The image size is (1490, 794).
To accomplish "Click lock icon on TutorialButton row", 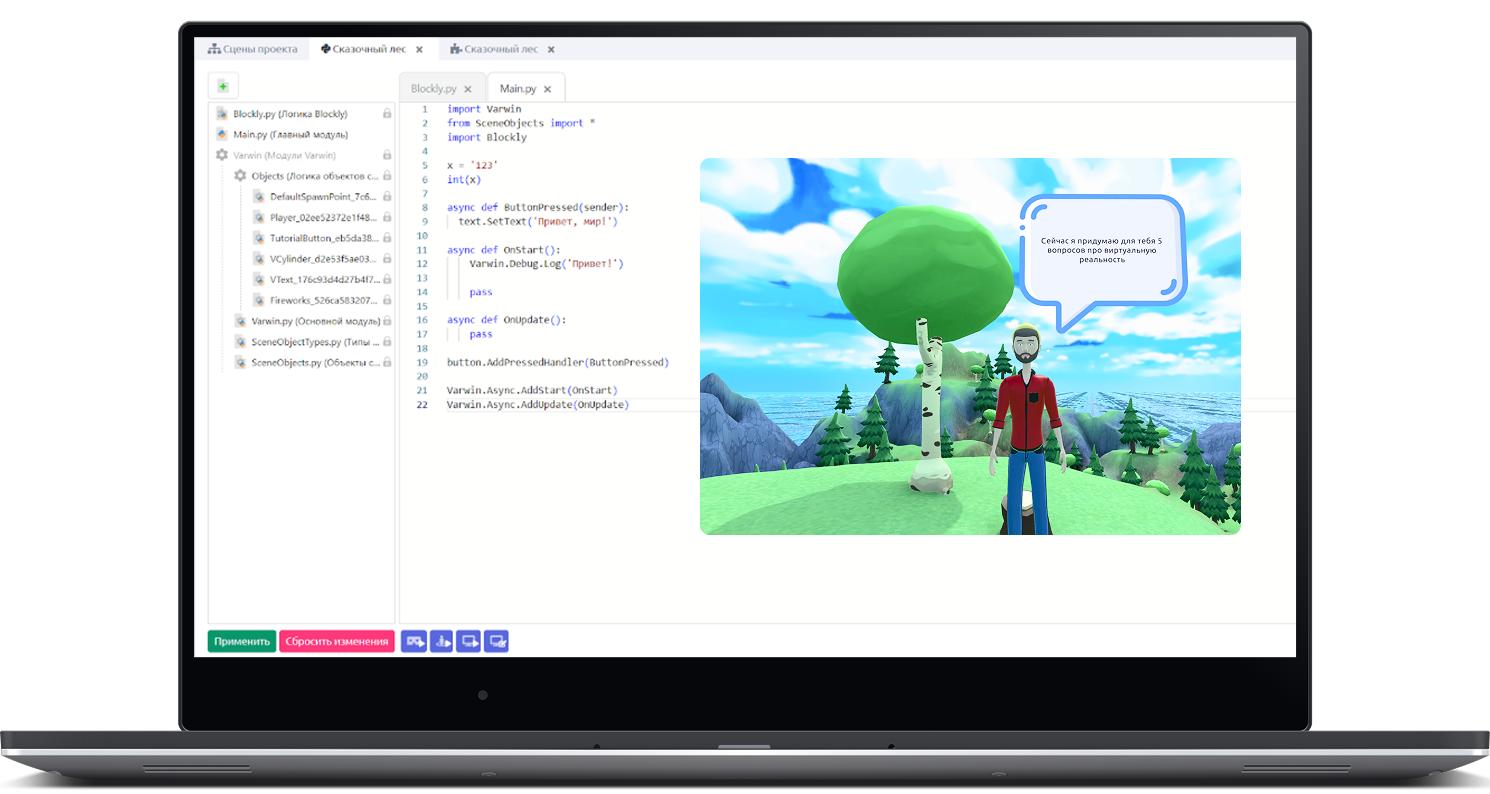I will 387,238.
